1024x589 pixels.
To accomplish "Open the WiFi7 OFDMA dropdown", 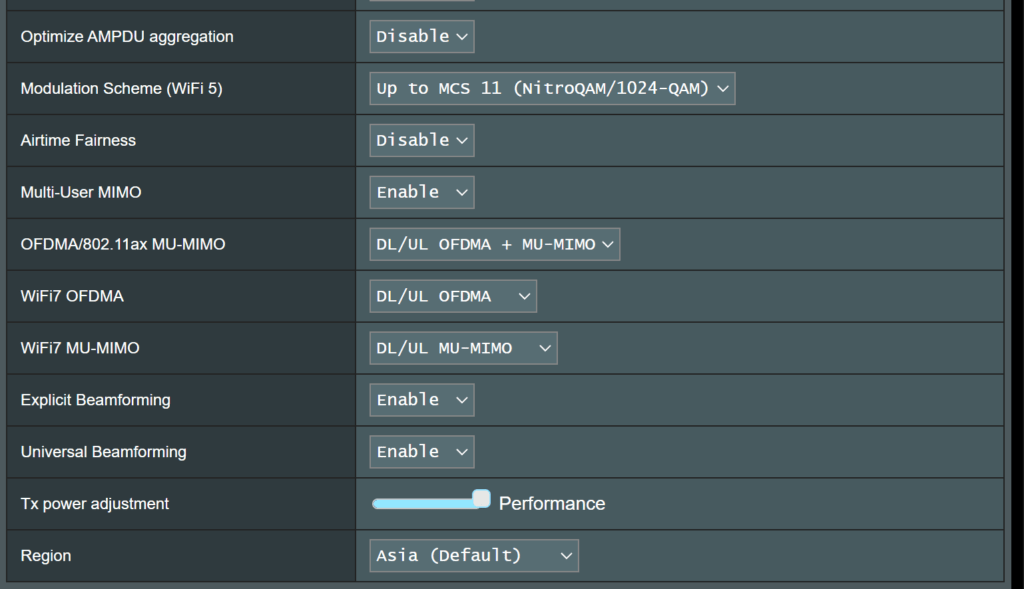I will point(453,296).
